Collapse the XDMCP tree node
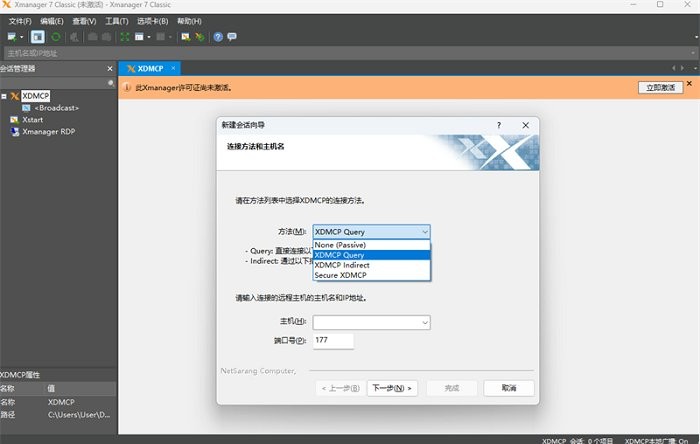 (5, 97)
